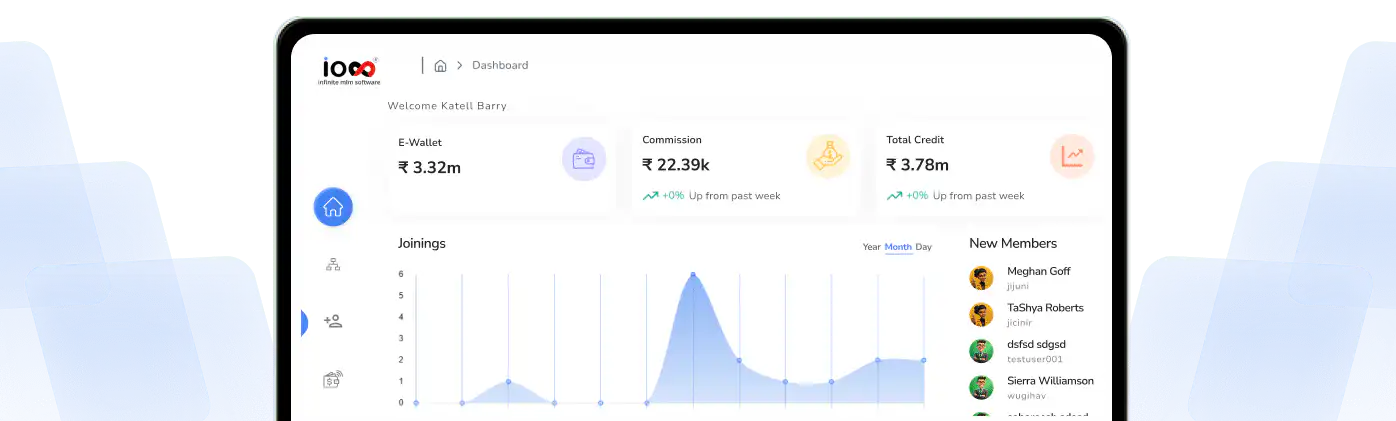Click dsfsd sdgsd's green avatar

981,351
